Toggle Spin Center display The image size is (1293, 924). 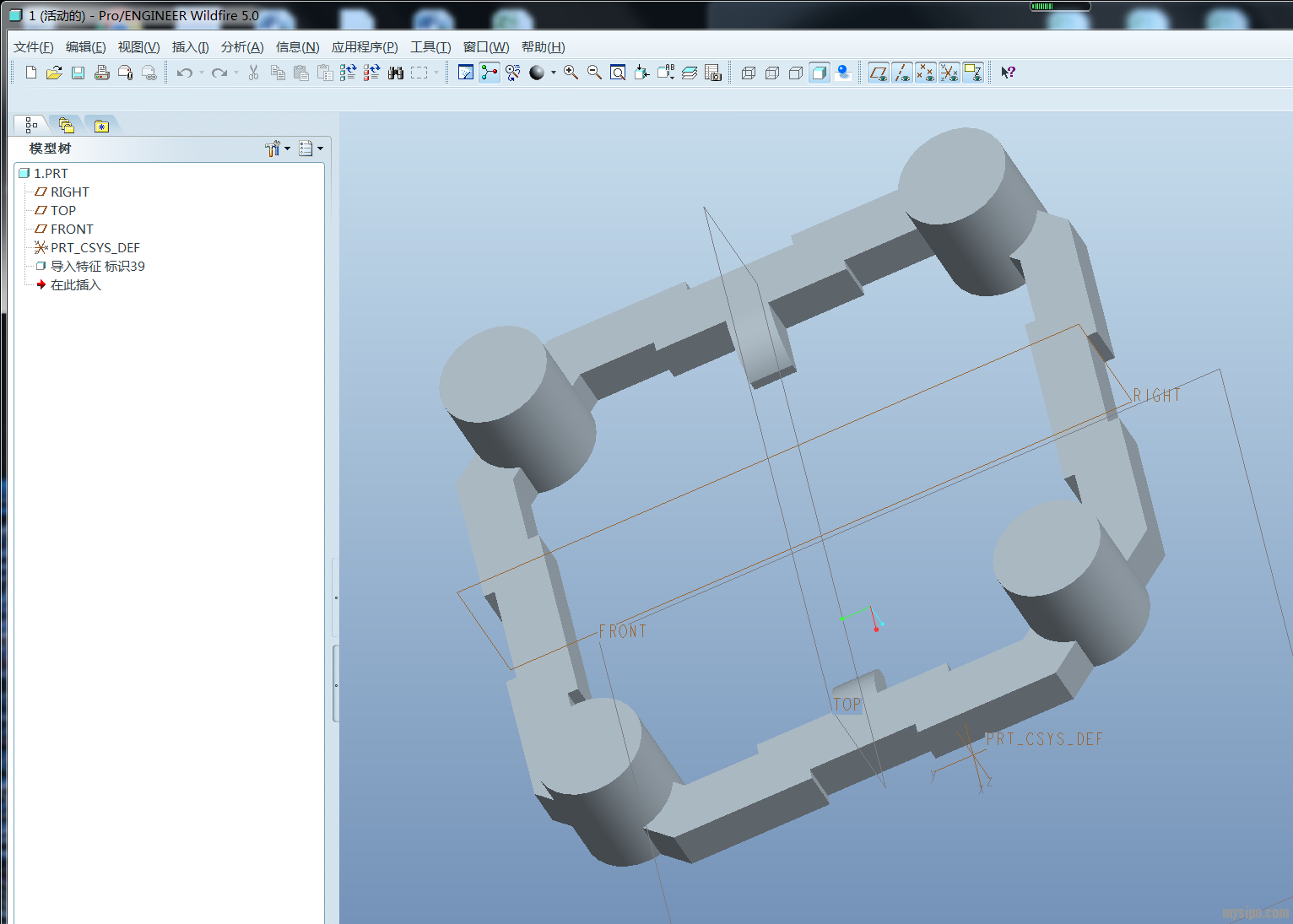click(490, 73)
